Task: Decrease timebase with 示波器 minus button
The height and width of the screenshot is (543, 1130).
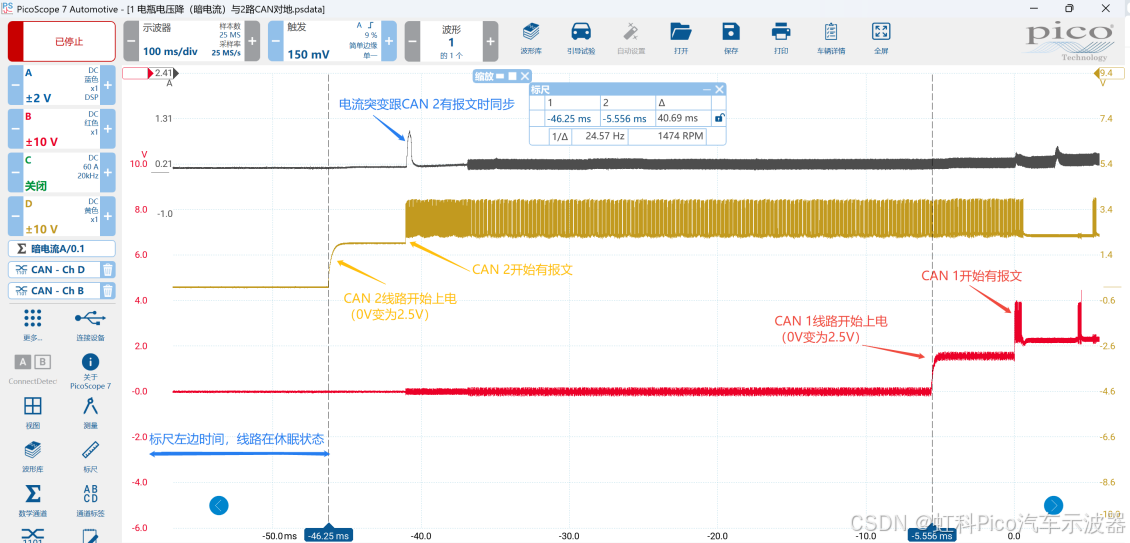Action: (x=130, y=41)
